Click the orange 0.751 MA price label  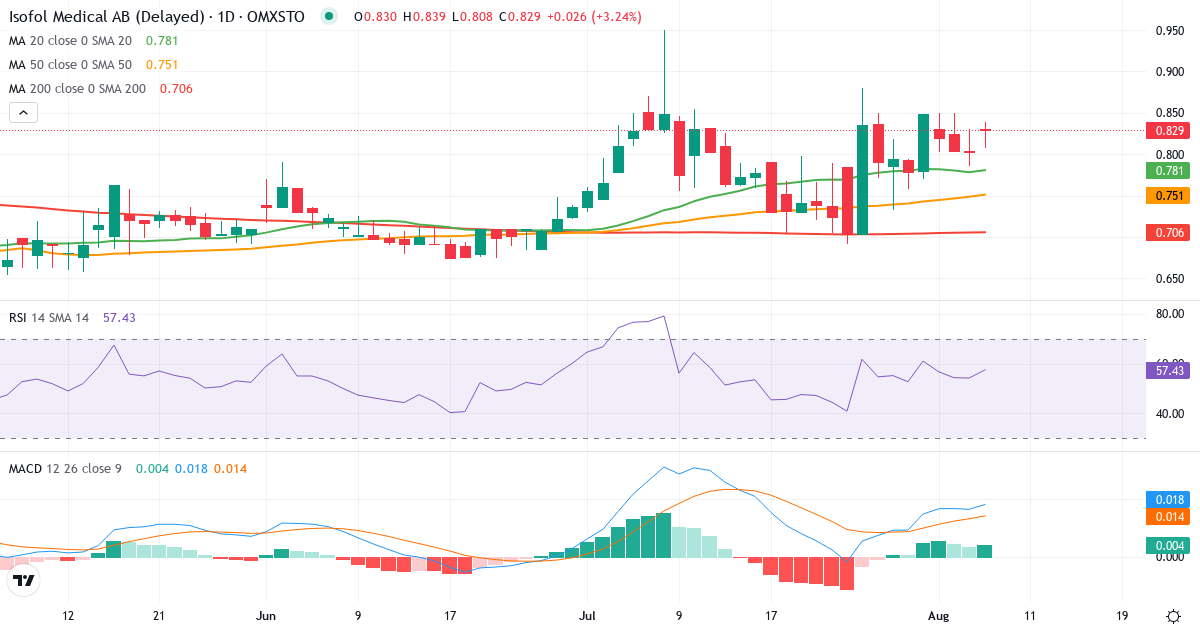(1169, 196)
